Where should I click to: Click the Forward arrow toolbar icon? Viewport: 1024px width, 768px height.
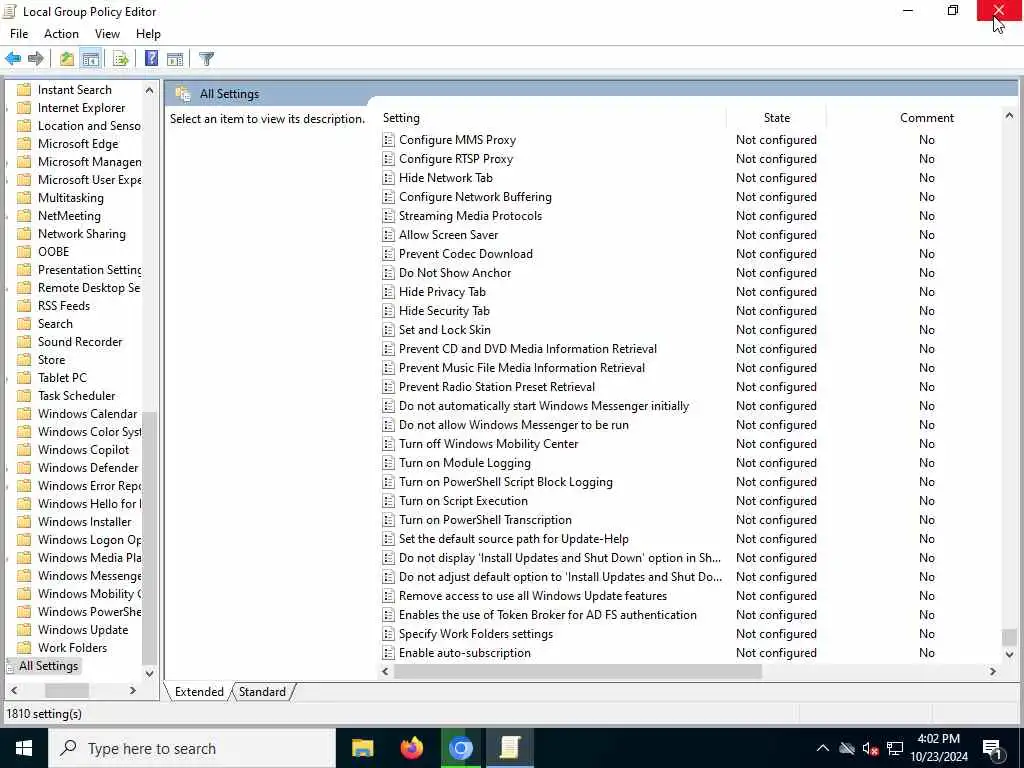click(36, 59)
